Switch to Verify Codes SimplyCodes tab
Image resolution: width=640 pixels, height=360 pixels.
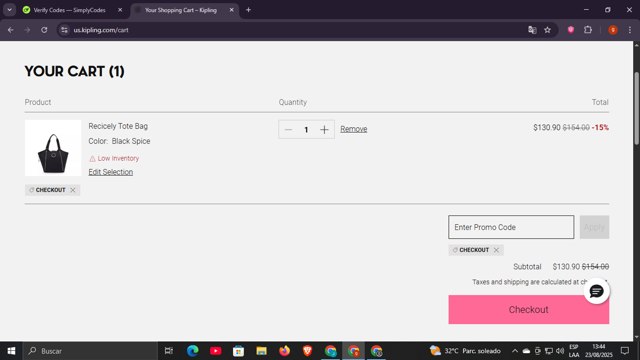point(69,10)
